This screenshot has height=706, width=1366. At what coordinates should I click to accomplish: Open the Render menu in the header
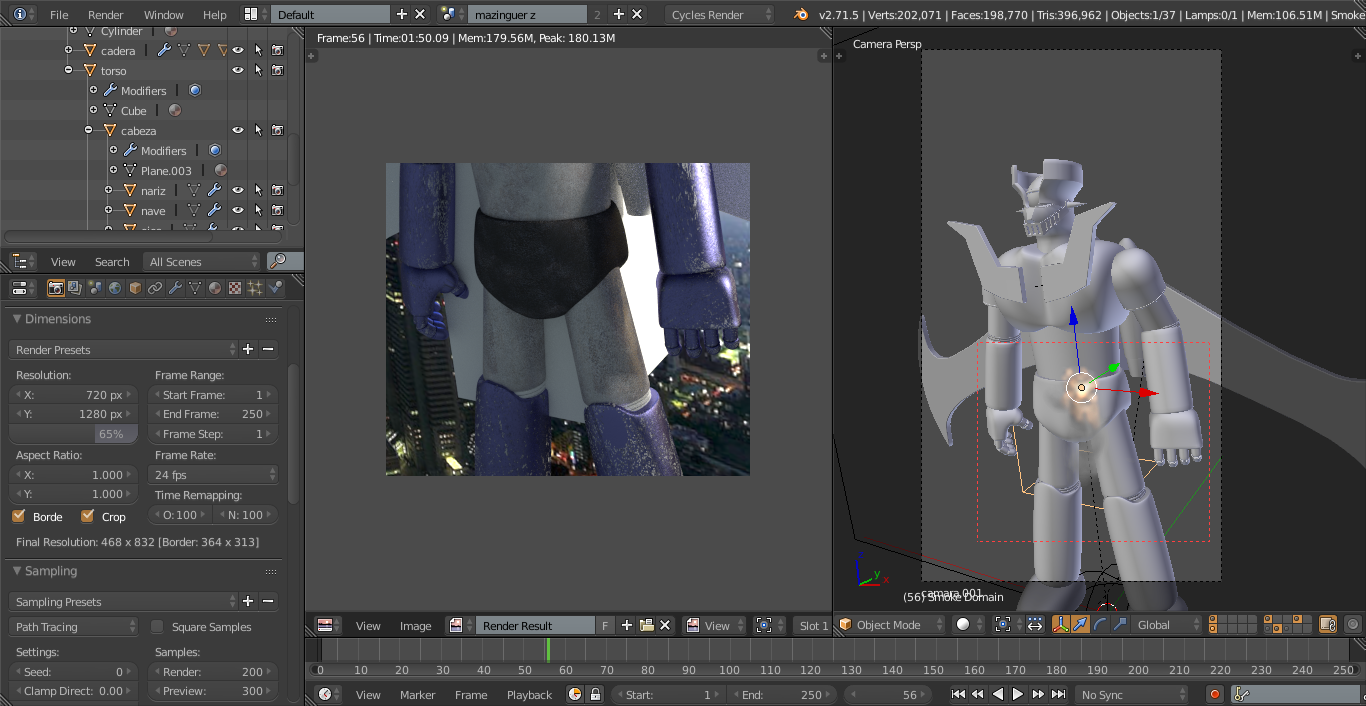[x=106, y=15]
